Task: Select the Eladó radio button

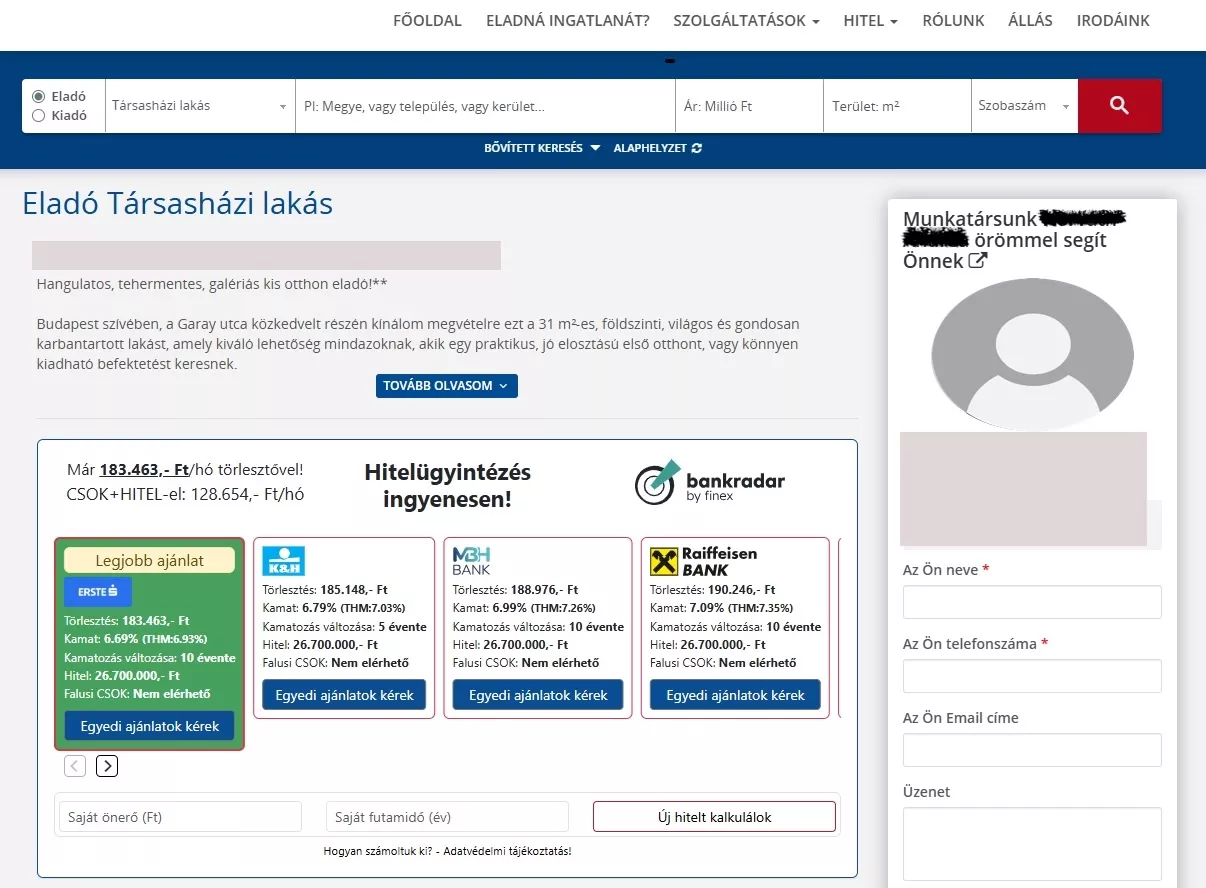Action: (x=39, y=97)
